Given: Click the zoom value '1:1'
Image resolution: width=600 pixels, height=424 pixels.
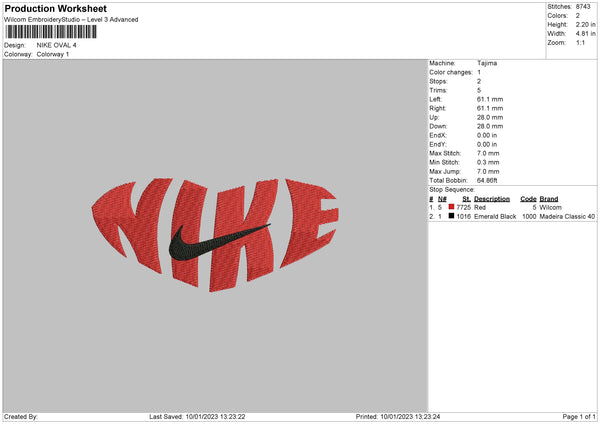Looking at the screenshot, I should click(580, 43).
